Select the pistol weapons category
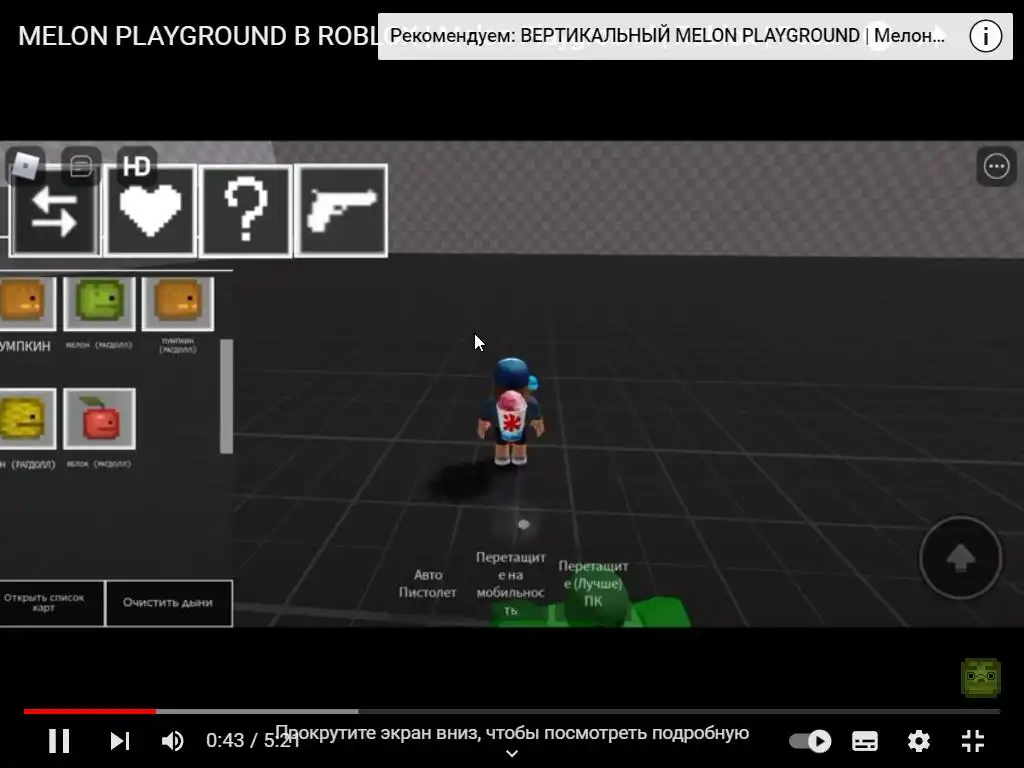1024x768 pixels. pos(342,211)
